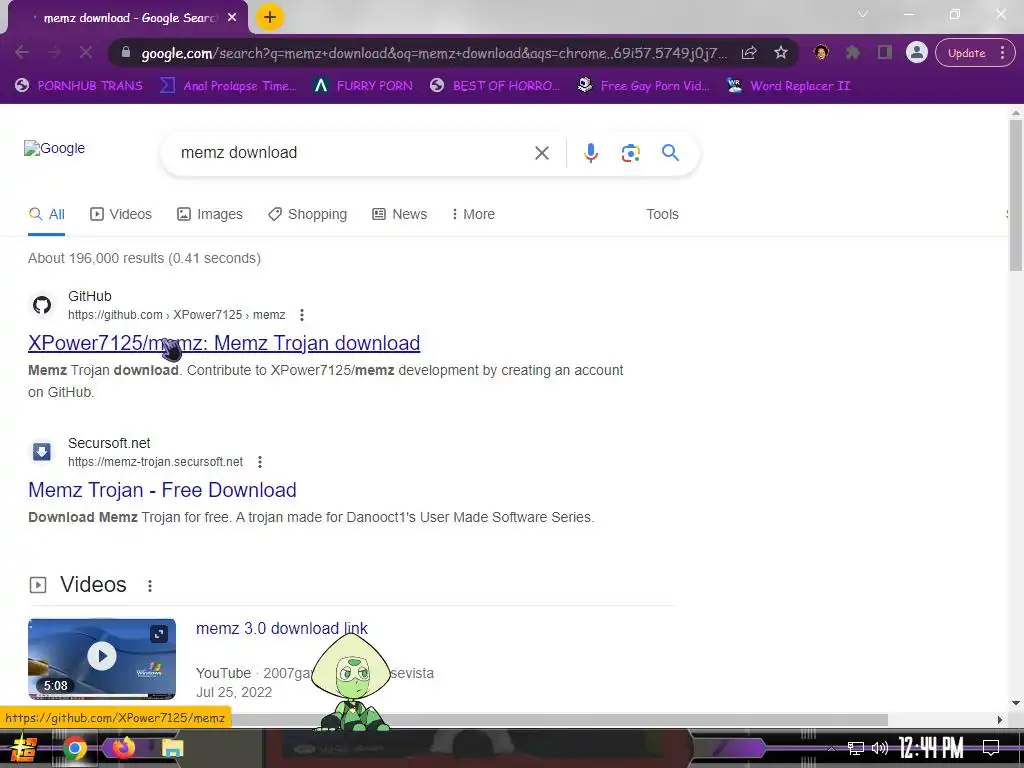Open the Chrome profile avatar
The width and height of the screenshot is (1024, 768).
tap(917, 53)
